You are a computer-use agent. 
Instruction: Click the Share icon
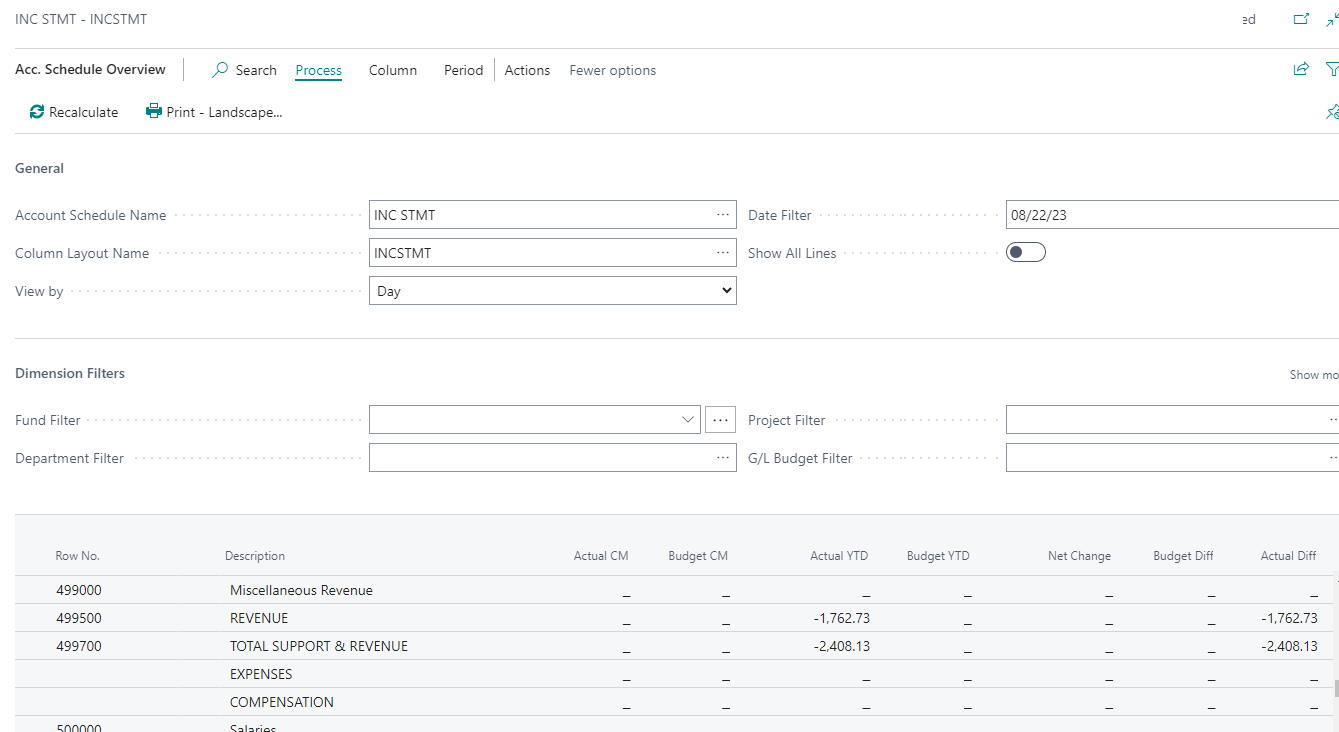[1301, 69]
